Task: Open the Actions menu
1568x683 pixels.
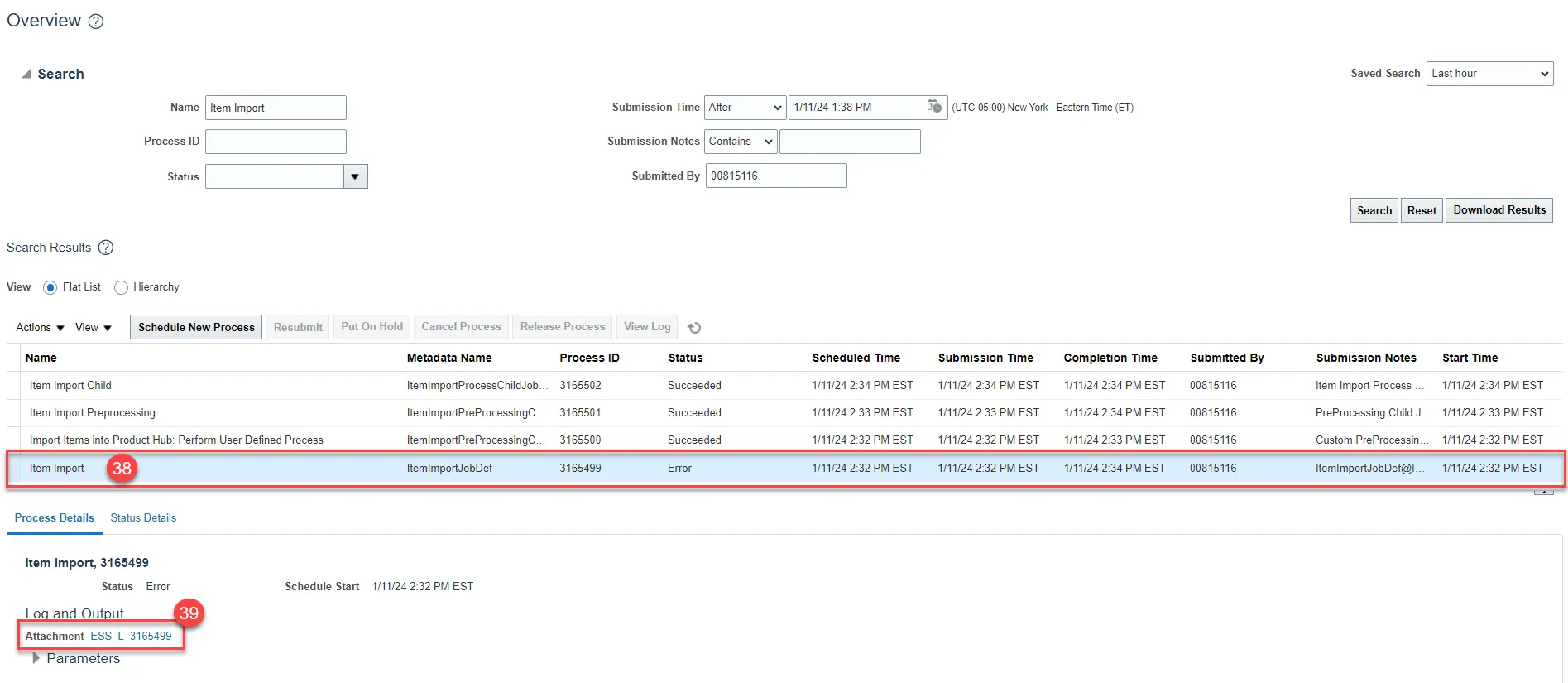Action: click(40, 328)
